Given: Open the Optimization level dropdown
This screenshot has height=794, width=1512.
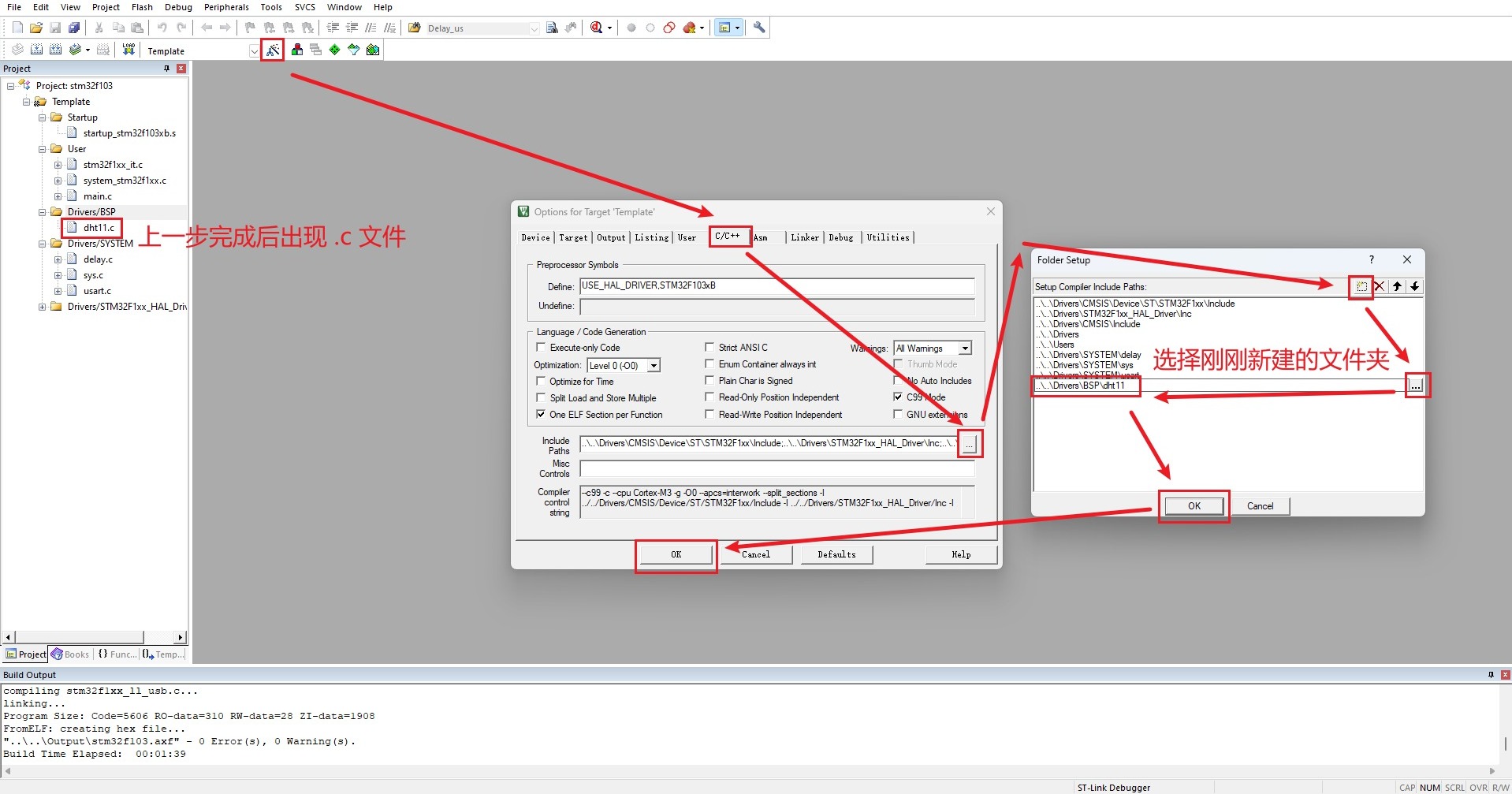Looking at the screenshot, I should [654, 366].
